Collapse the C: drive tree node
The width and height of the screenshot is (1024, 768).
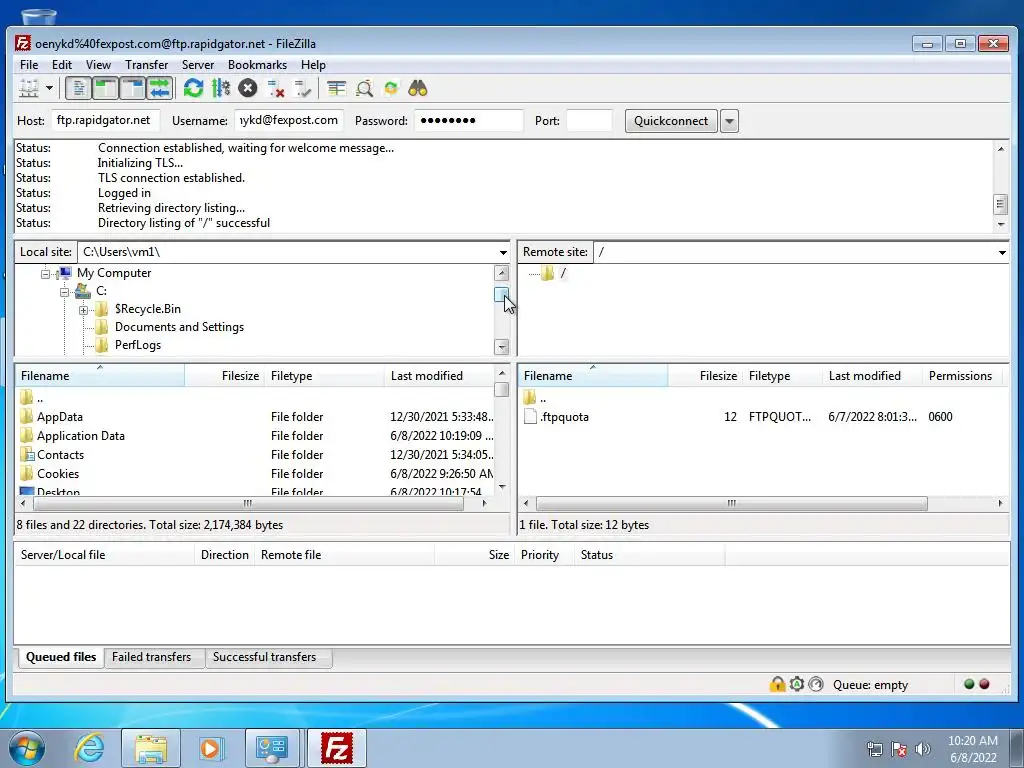64,291
